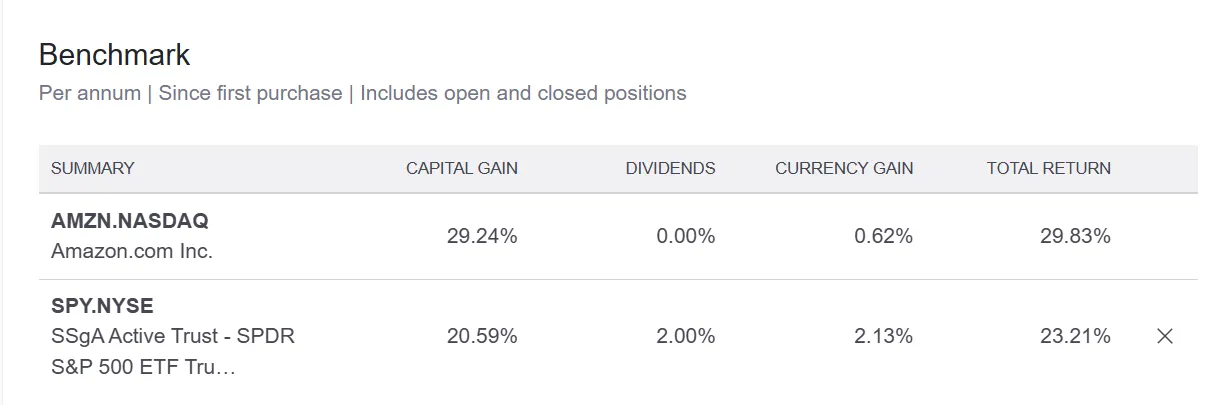This screenshot has width=1231, height=405.
Task: Select SPY's 20.59% capital gain value
Action: click(x=481, y=336)
